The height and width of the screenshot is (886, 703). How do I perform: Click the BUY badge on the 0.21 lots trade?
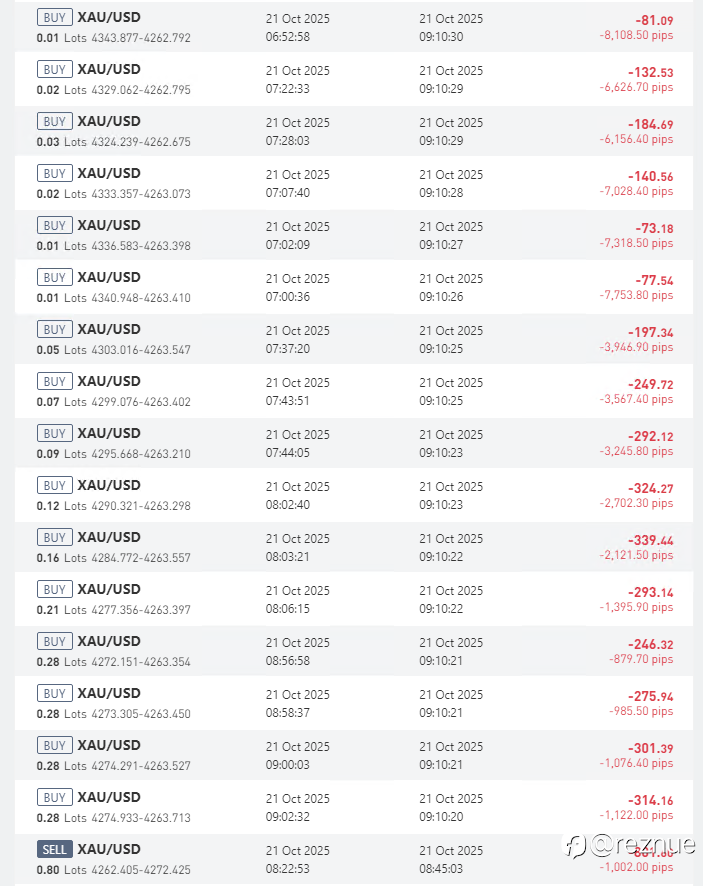(54, 590)
